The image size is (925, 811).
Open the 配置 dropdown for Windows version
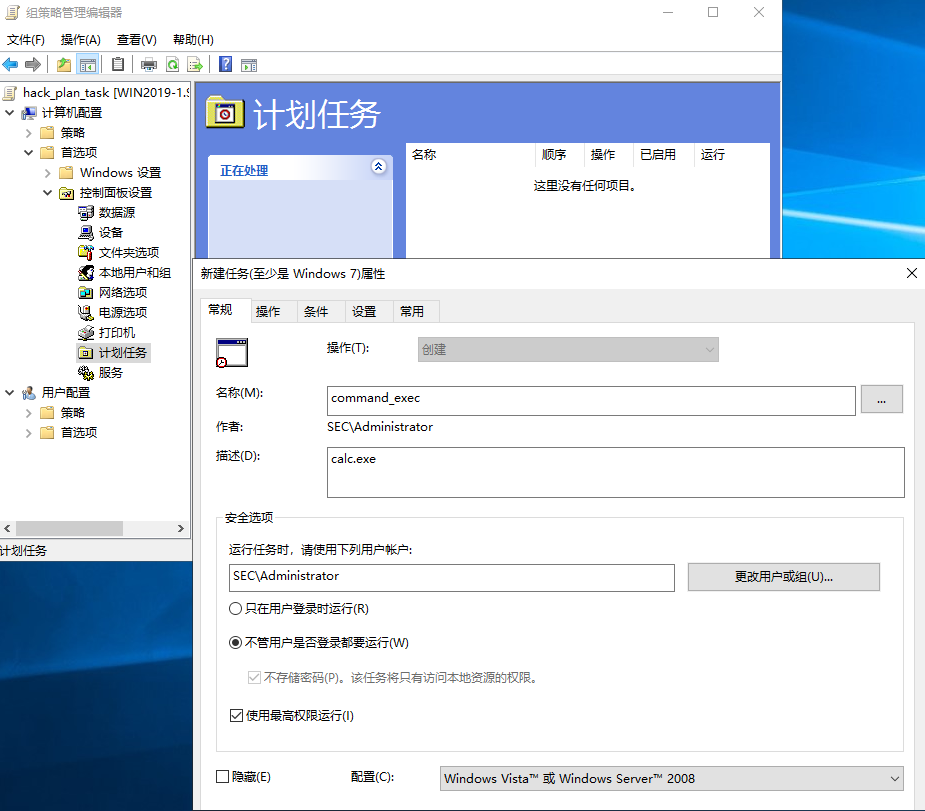pyautogui.click(x=671, y=778)
